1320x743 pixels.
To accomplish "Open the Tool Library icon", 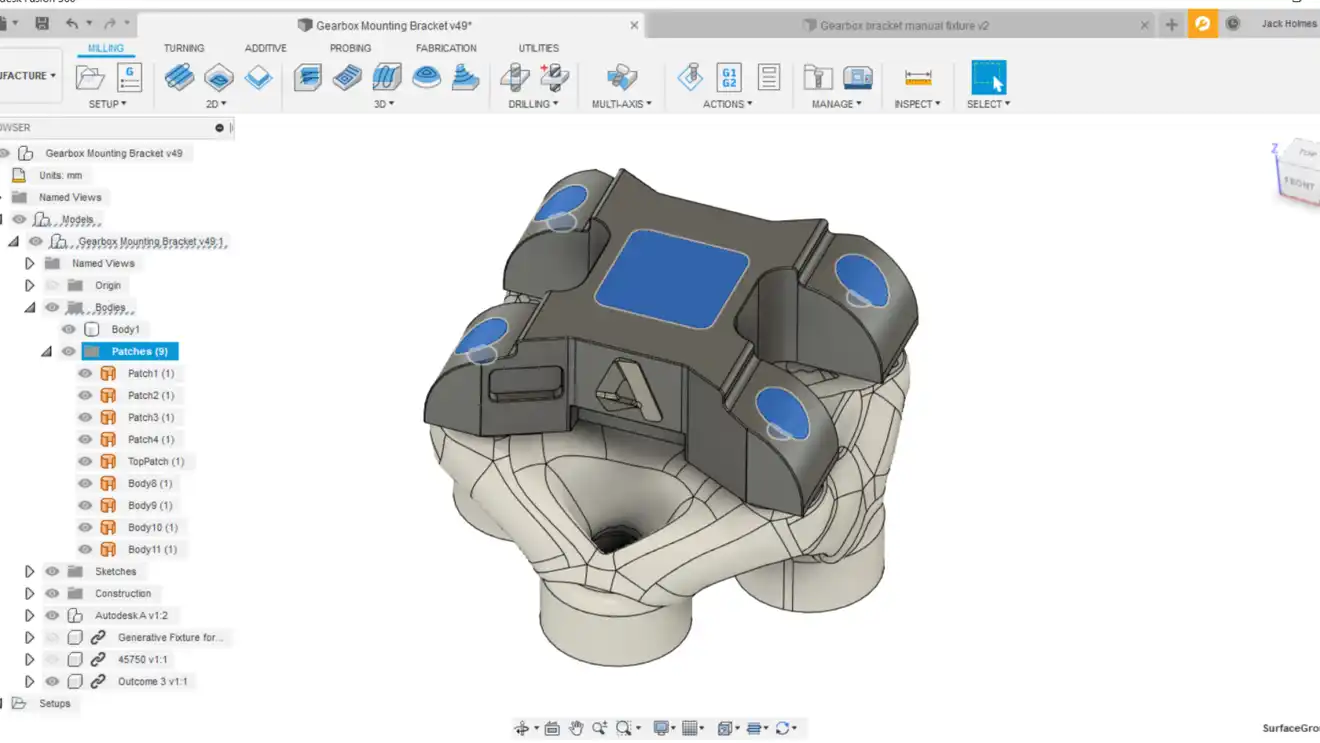I will click(818, 77).
